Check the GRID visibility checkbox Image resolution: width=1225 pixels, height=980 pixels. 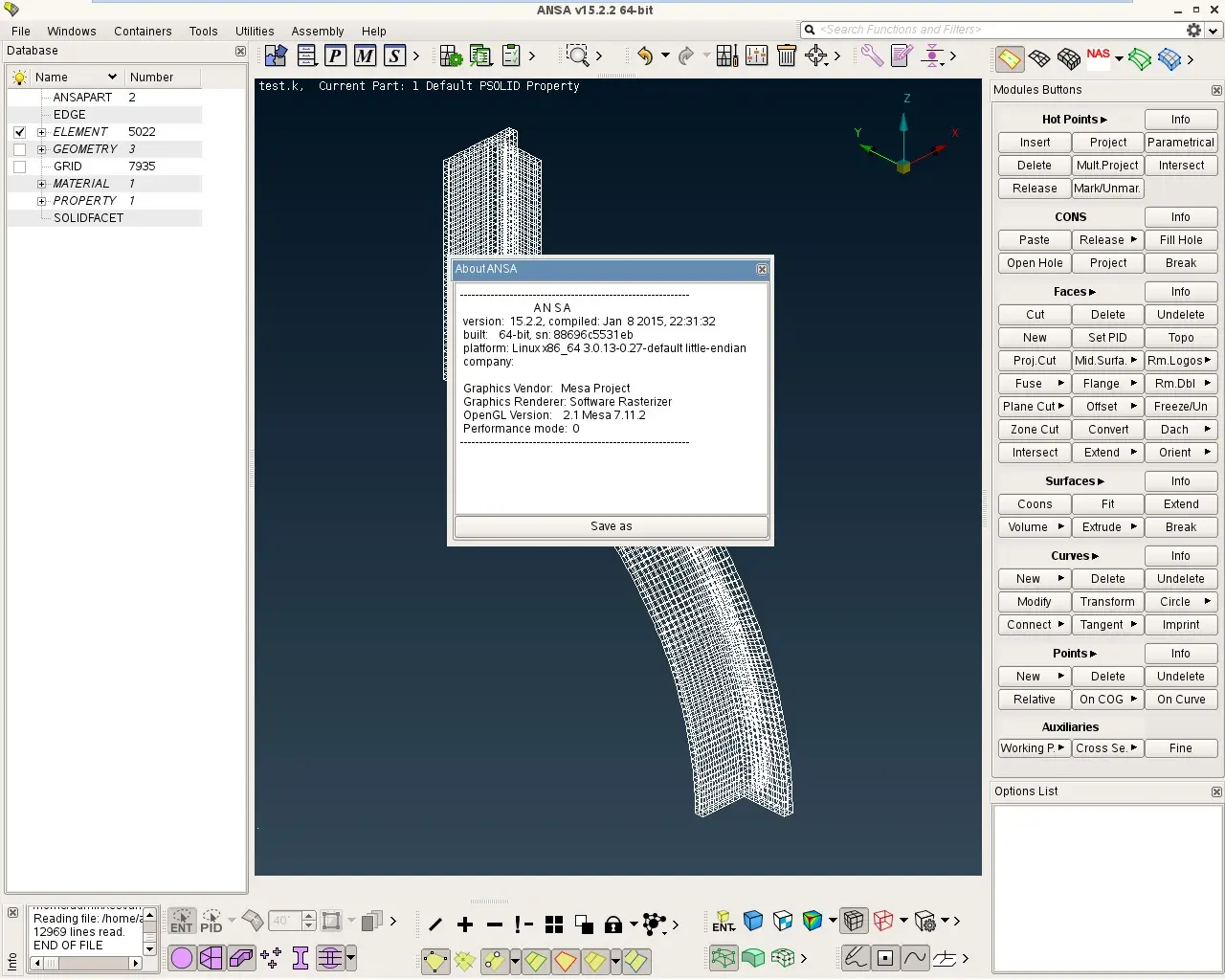[x=19, y=167]
